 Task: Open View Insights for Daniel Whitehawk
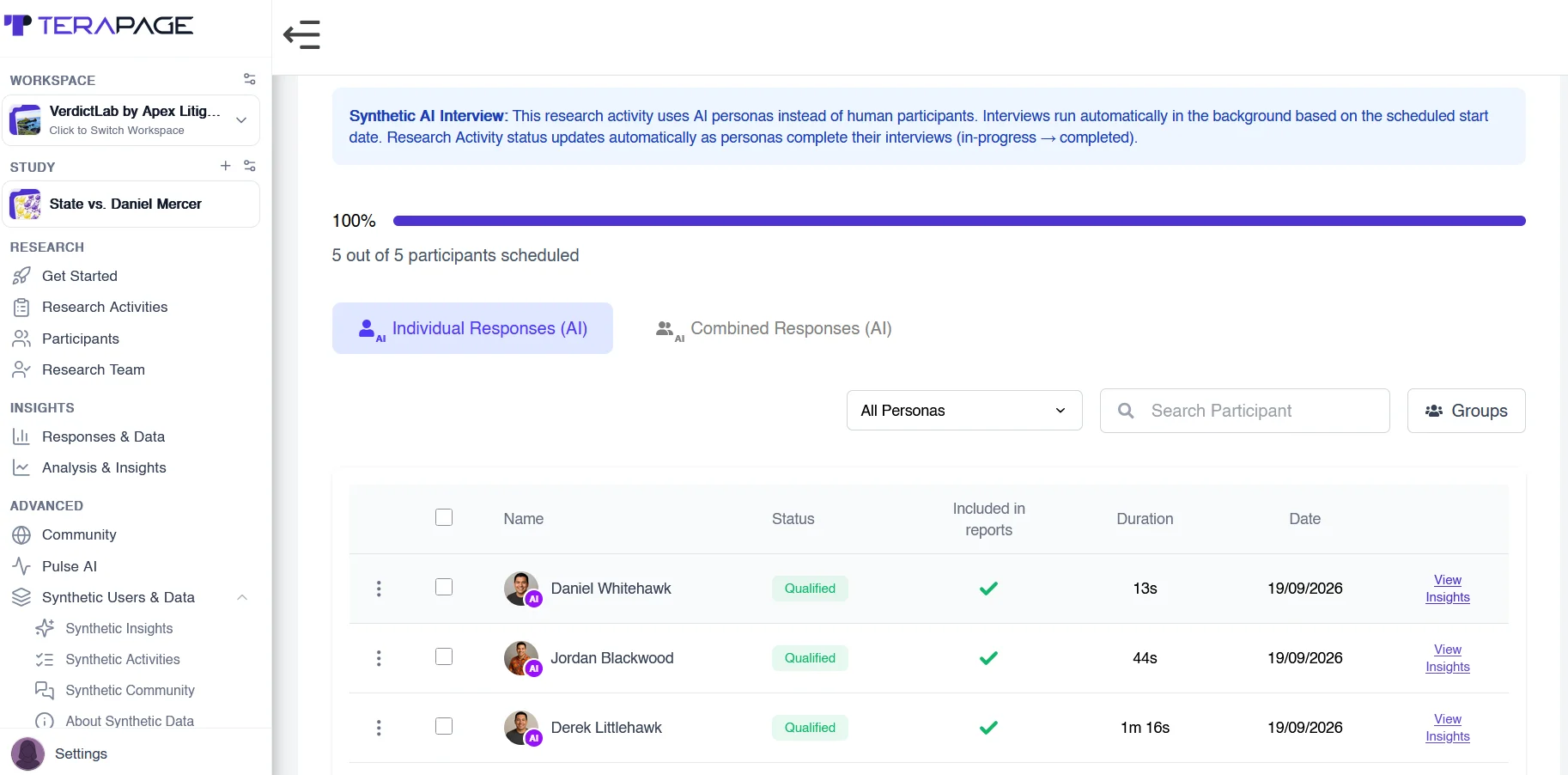[1447, 589]
